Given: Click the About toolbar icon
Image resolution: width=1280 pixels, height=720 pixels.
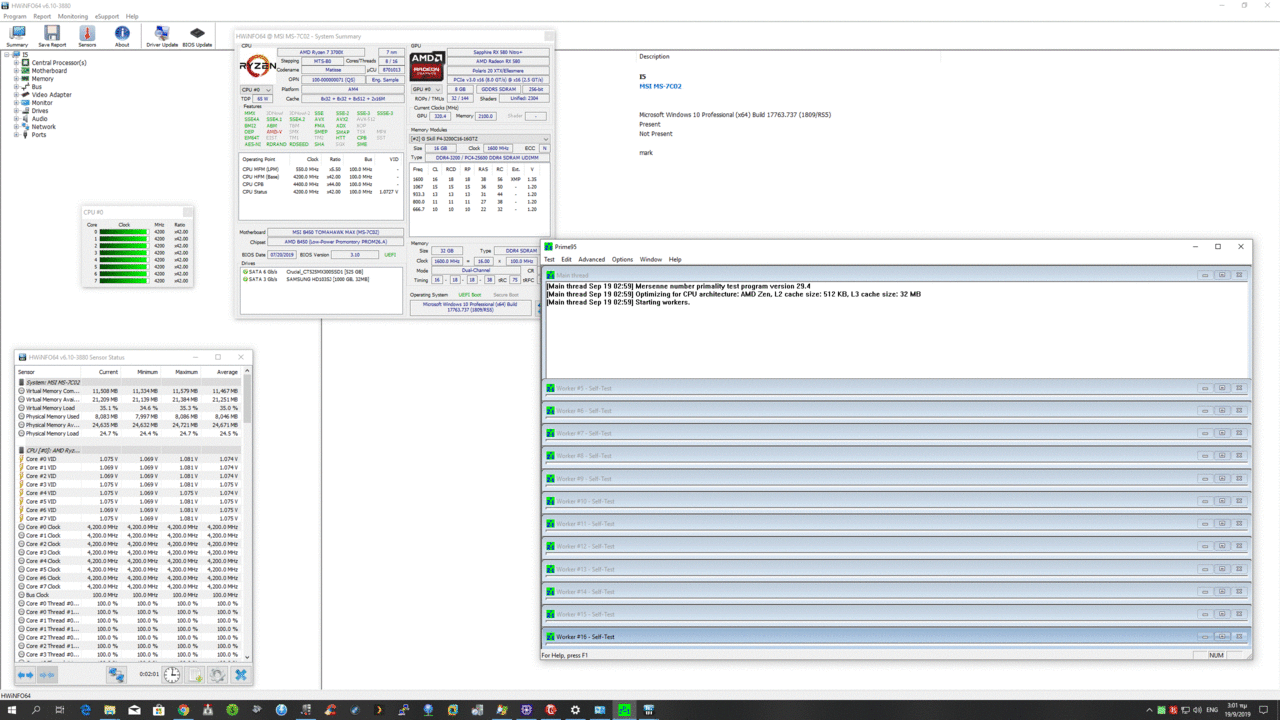Looking at the screenshot, I should tap(122, 36).
